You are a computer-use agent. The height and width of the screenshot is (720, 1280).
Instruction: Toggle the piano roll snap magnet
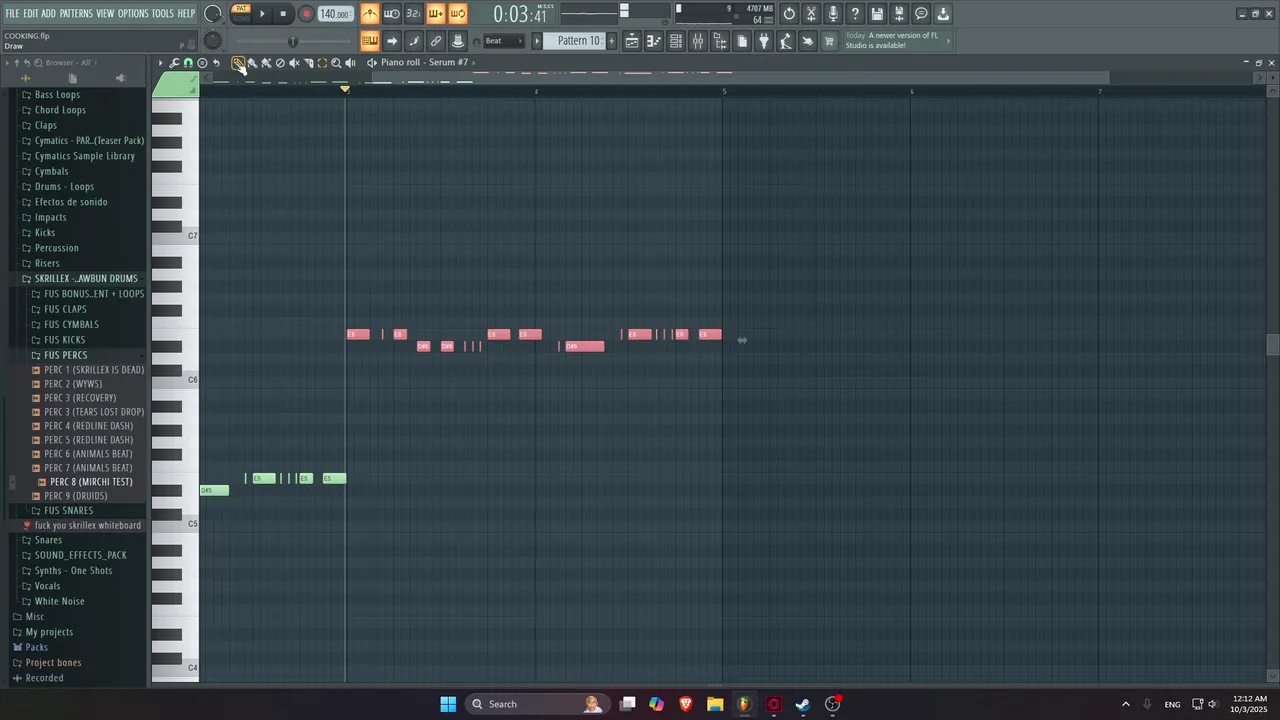[188, 62]
